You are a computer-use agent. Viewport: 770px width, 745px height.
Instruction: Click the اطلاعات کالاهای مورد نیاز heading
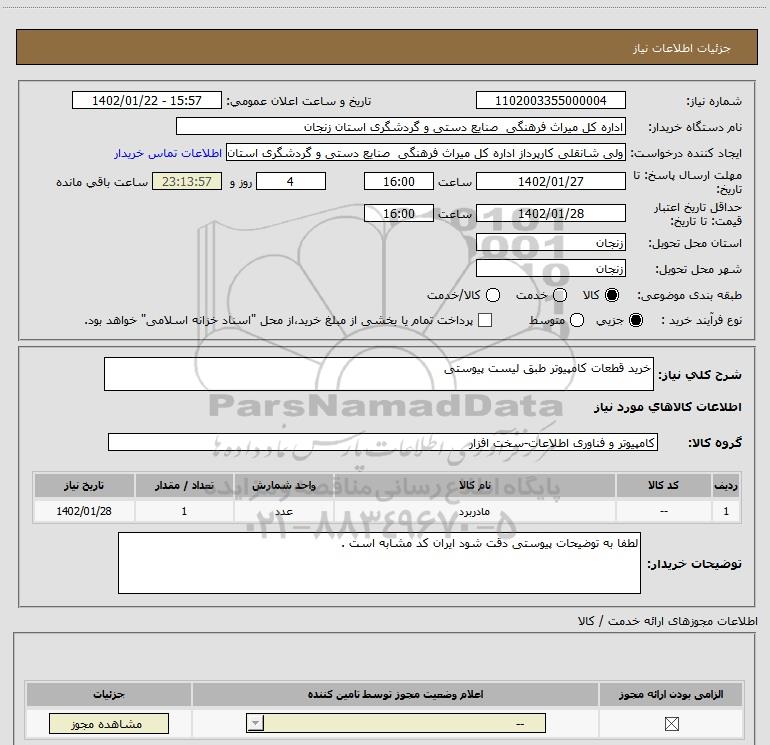tap(667, 407)
